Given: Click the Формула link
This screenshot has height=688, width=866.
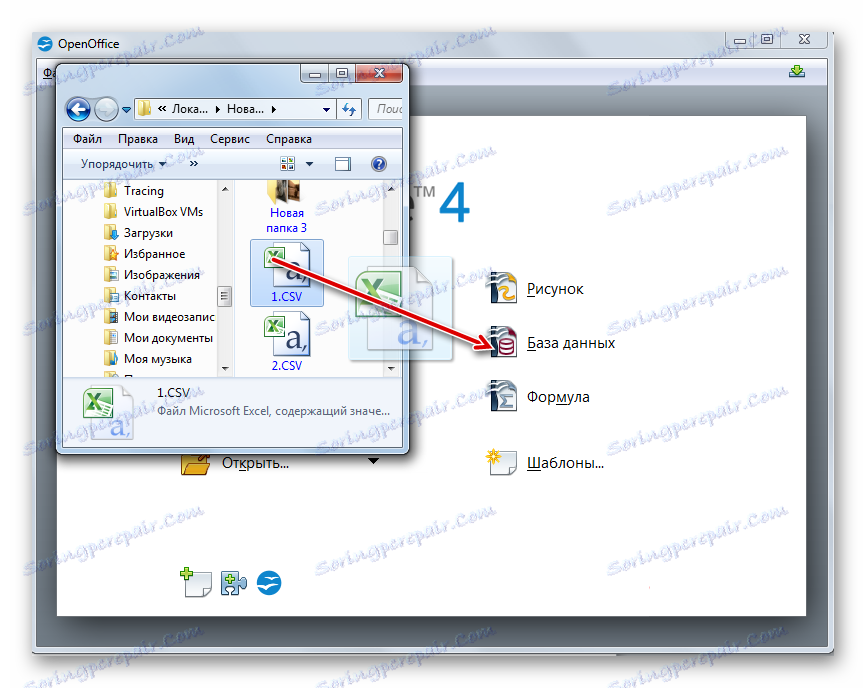Looking at the screenshot, I should pos(558,397).
